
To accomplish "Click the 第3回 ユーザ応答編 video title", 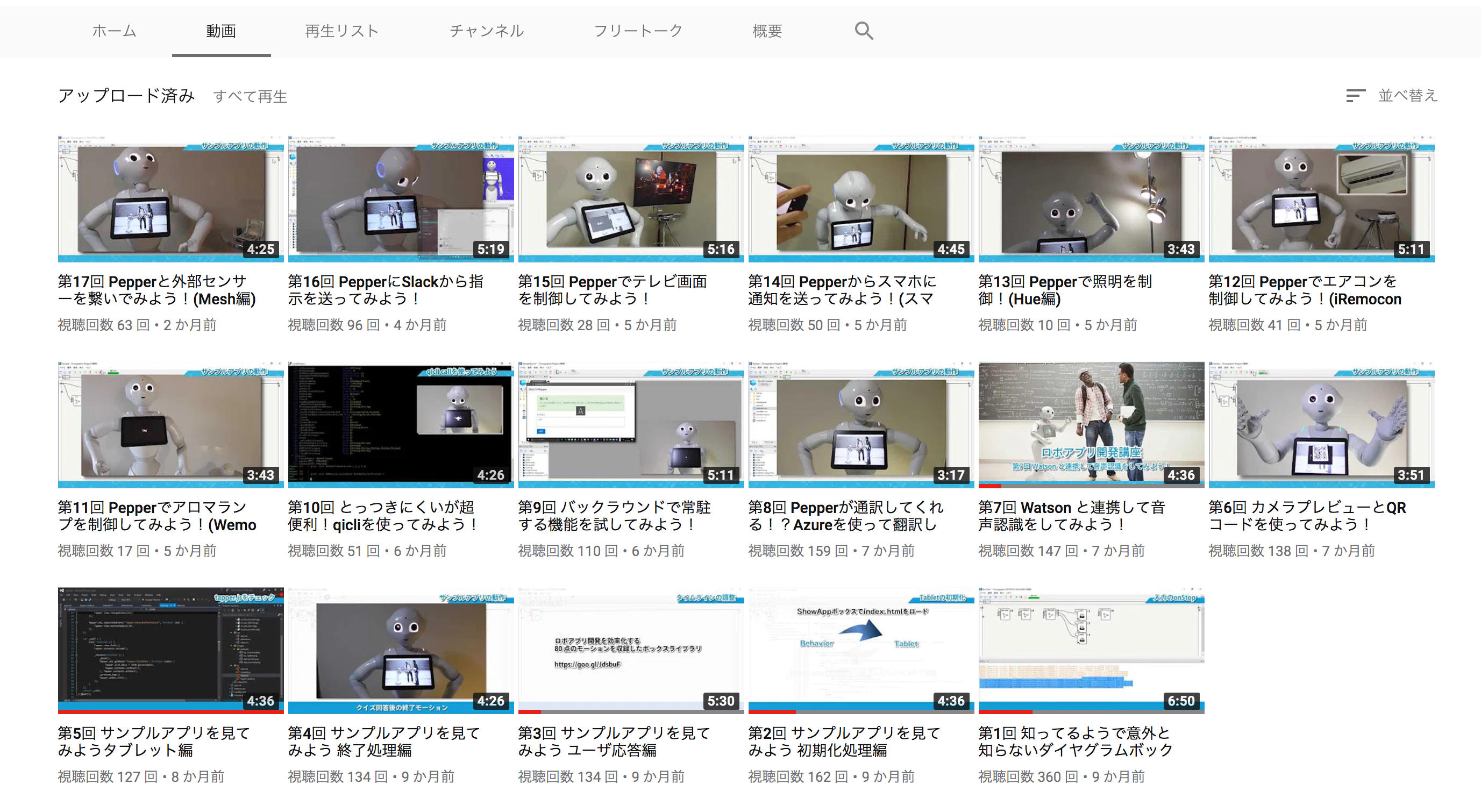I will point(614,741).
